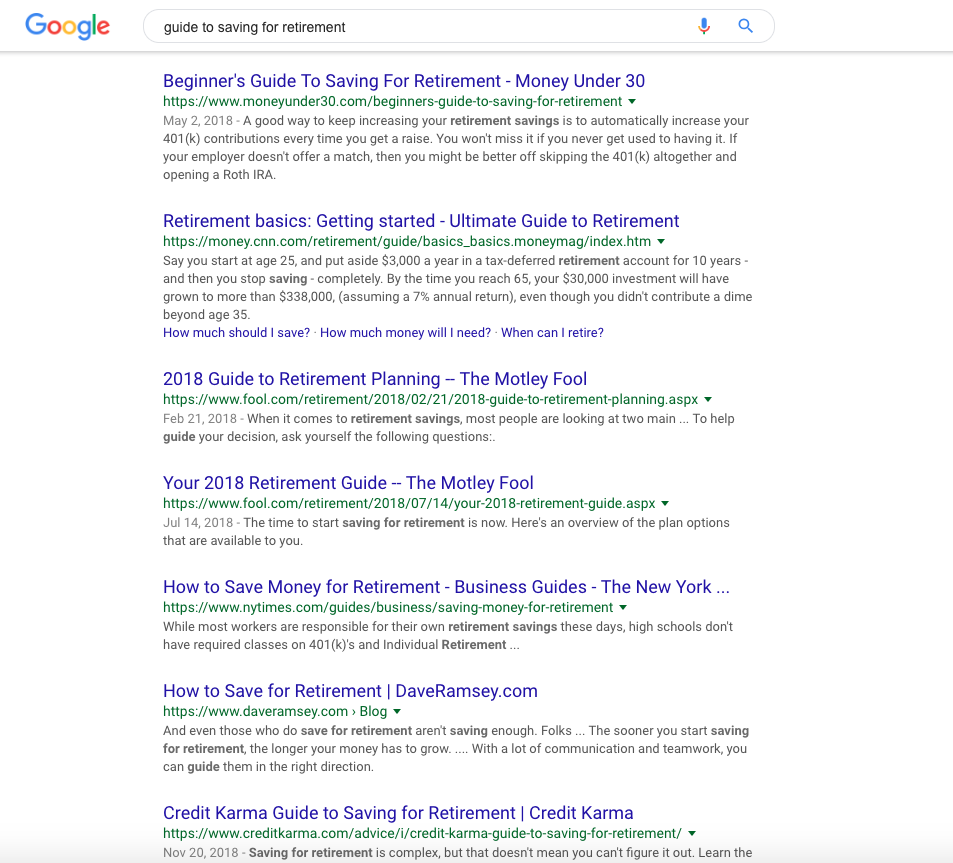Image resolution: width=953 pixels, height=863 pixels.
Task: Expand dropdown arrow next to your-2018-retirement-guide URL
Action: click(665, 503)
